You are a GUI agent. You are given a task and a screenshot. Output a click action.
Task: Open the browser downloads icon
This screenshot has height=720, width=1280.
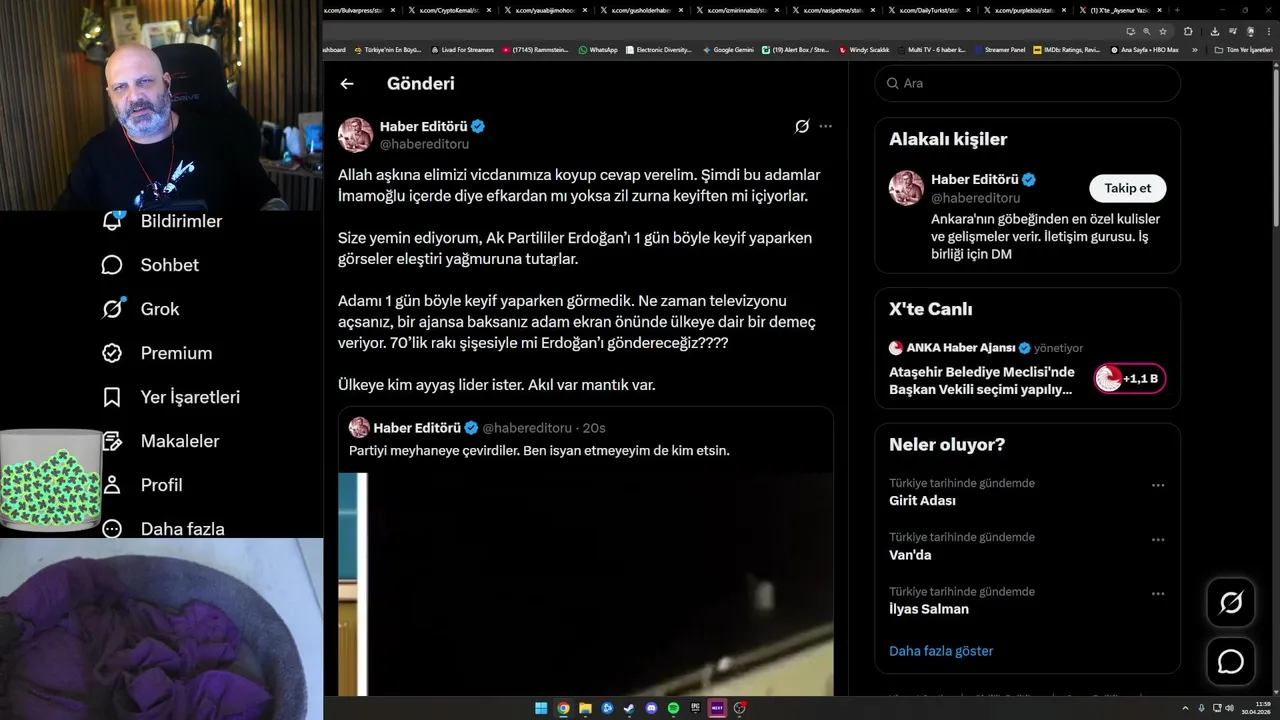point(1214,32)
